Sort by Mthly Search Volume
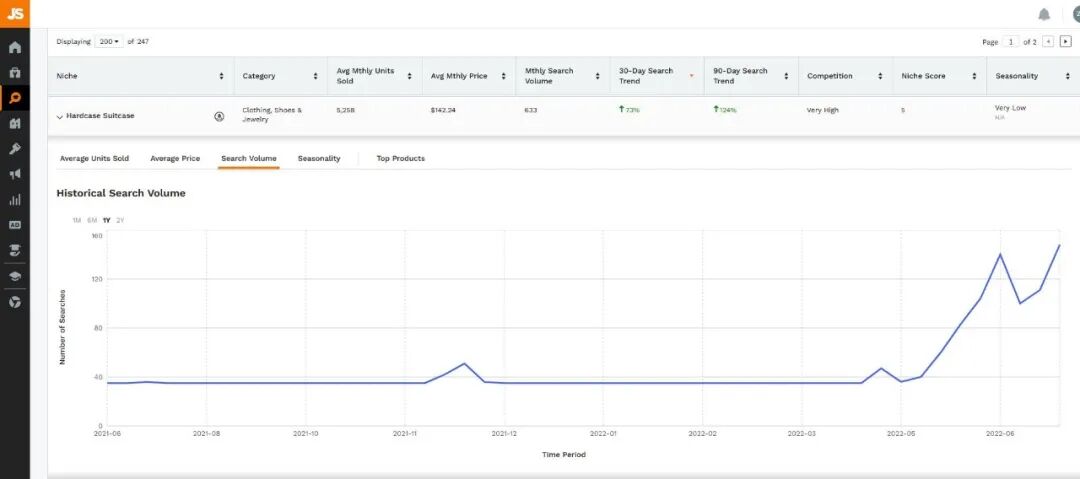This screenshot has width=1080, height=479. (597, 77)
